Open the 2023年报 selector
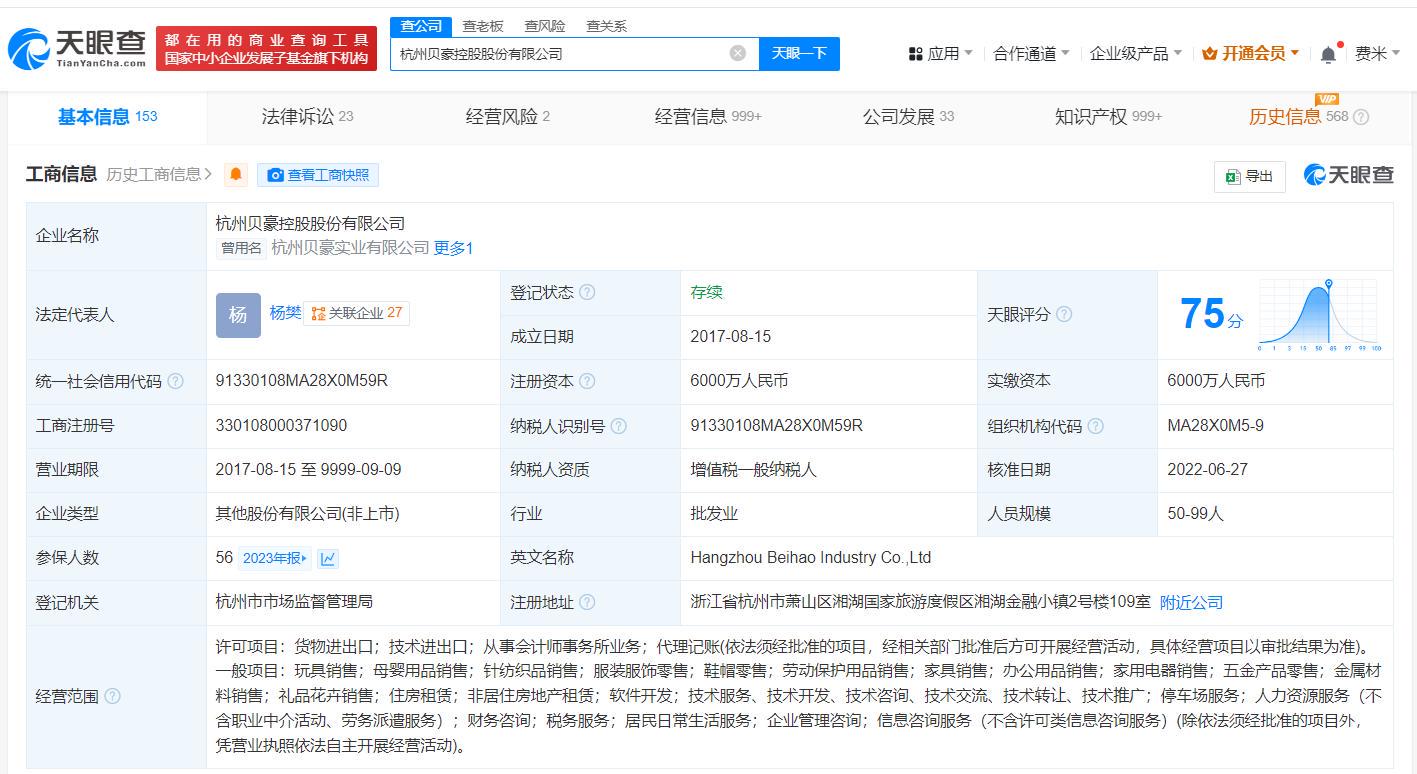The height and width of the screenshot is (774, 1417). [x=276, y=558]
